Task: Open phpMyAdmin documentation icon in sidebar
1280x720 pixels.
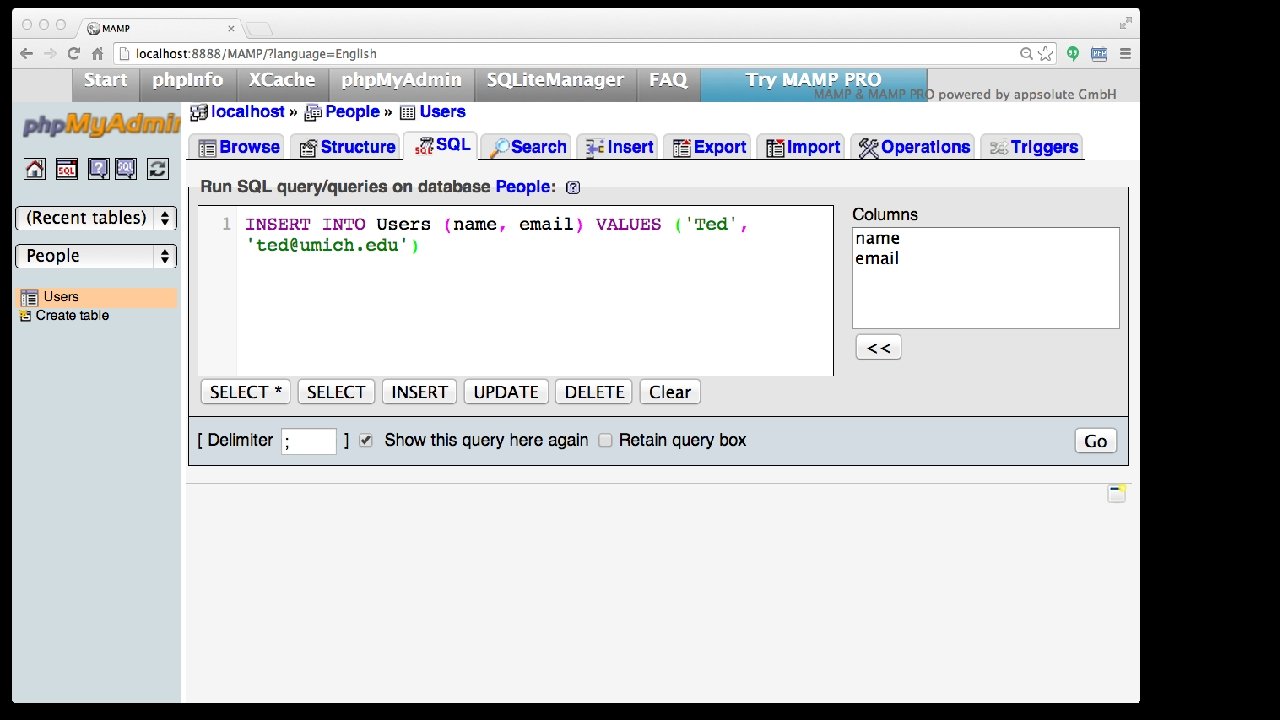Action: coord(98,169)
